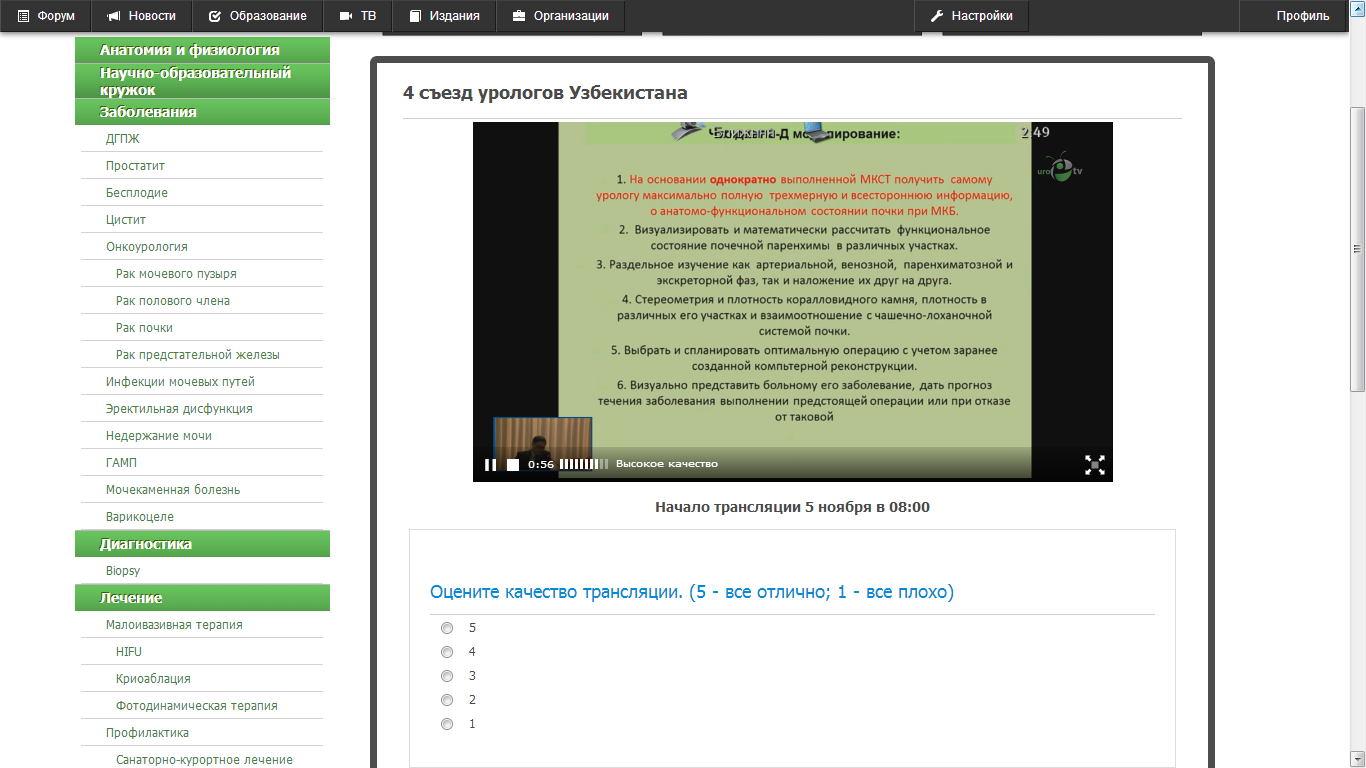Click the Новости megaphone icon
This screenshot has width=1366, height=768.
click(113, 15)
